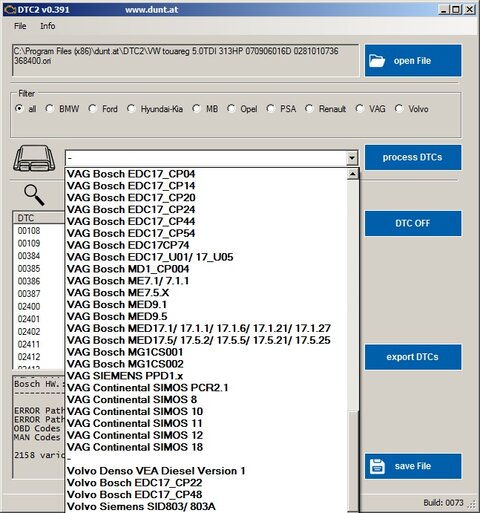Select the BMW filter radio button
Image resolution: width=480 pixels, height=513 pixels.
50,109
